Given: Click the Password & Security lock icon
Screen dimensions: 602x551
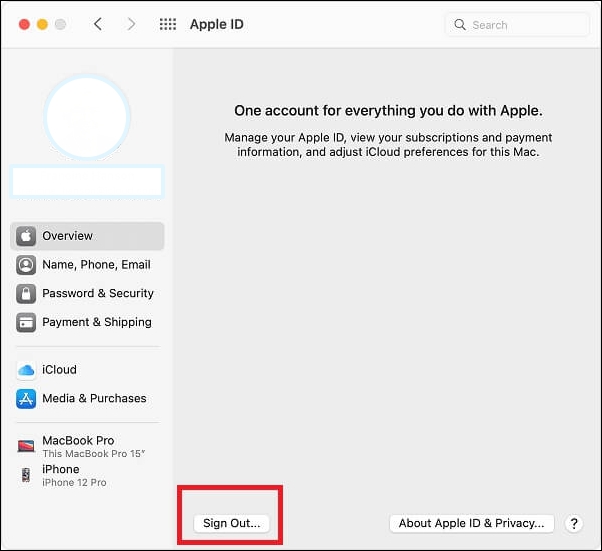Looking at the screenshot, I should click(x=26, y=294).
